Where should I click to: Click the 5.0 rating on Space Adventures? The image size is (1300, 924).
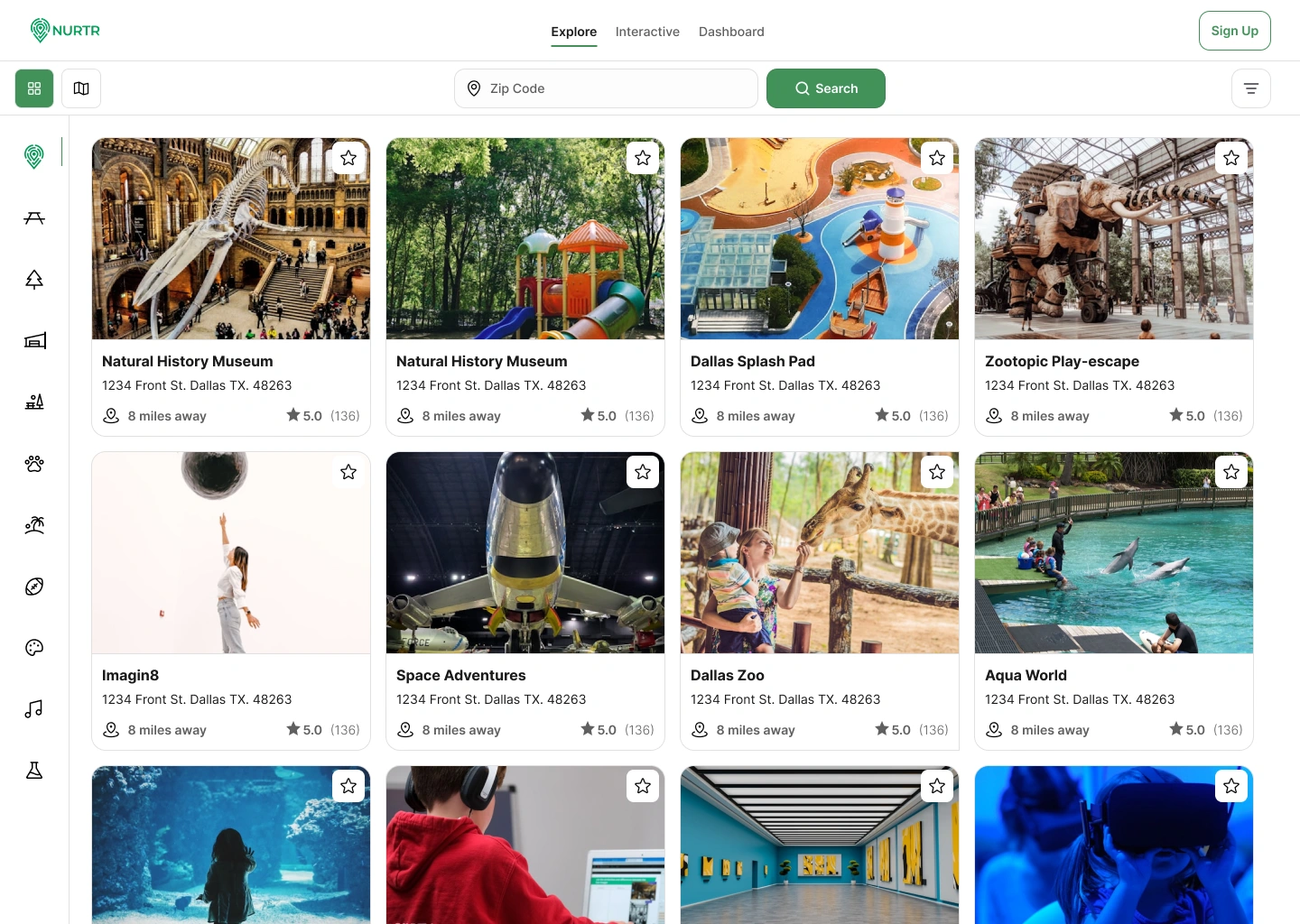click(607, 730)
